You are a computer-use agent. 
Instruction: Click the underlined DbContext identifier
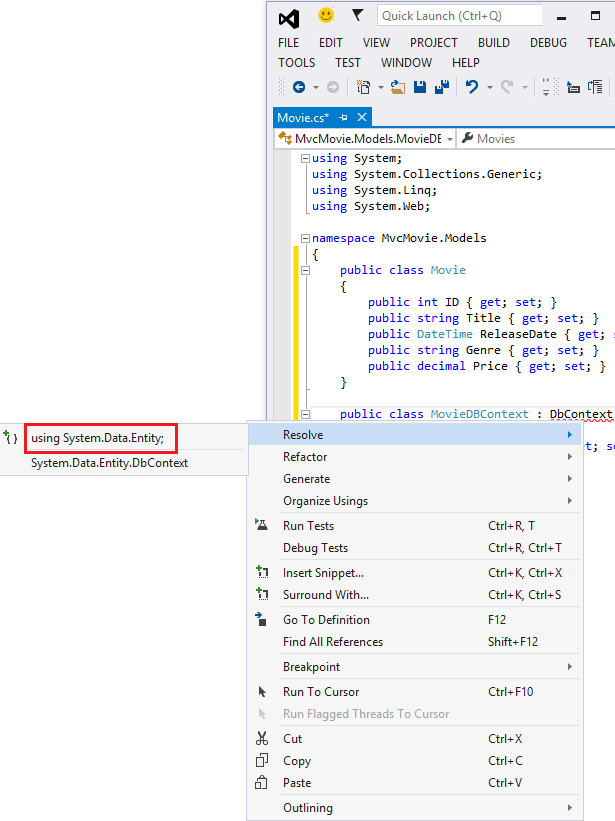point(580,414)
